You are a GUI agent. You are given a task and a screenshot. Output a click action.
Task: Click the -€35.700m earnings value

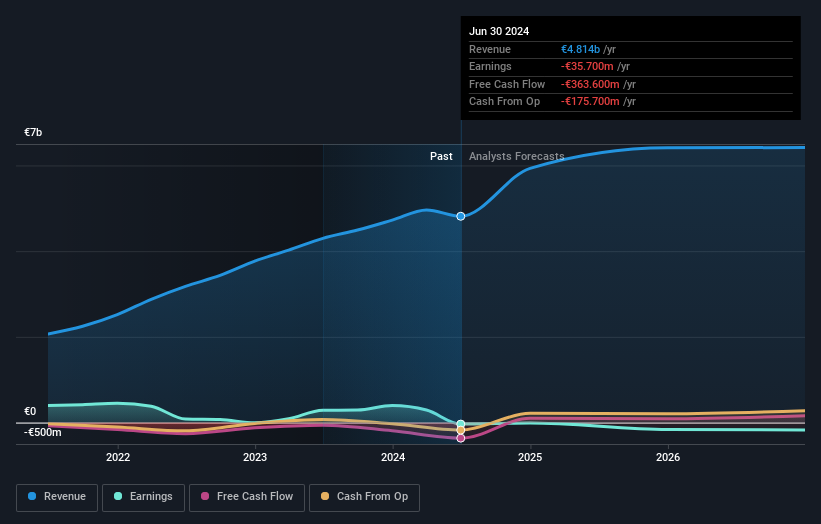pos(587,66)
